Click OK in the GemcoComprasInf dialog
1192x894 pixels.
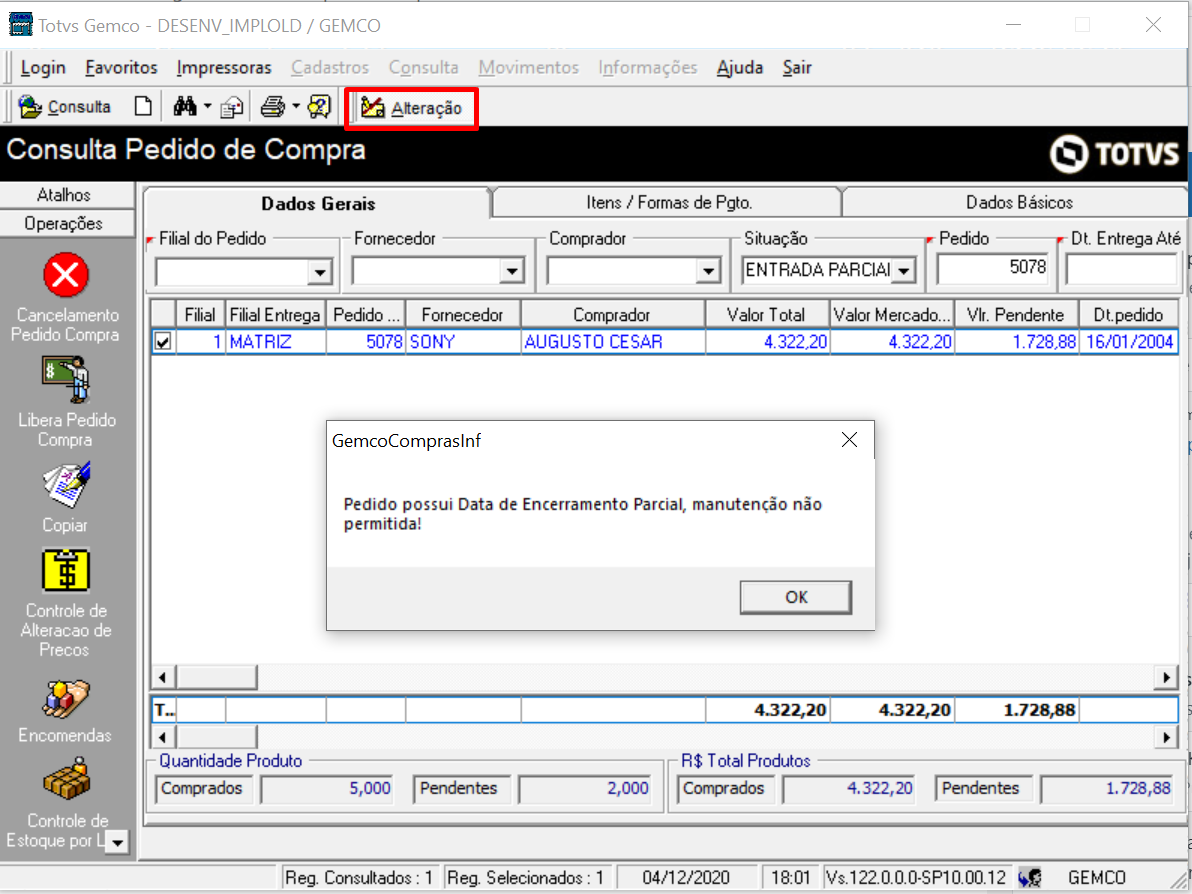click(796, 598)
